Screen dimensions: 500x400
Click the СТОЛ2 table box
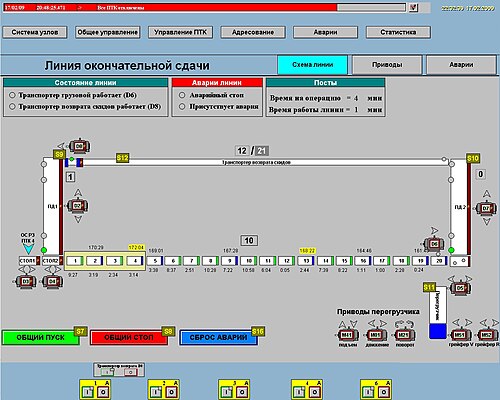point(53,261)
